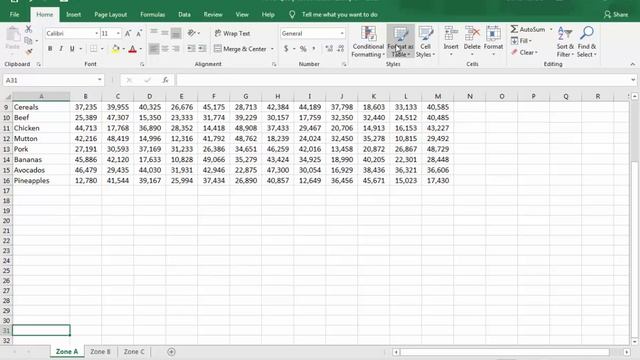This screenshot has width=640, height=360.
Task: Decrease font size with the smaller A icon
Action: click(x=139, y=33)
